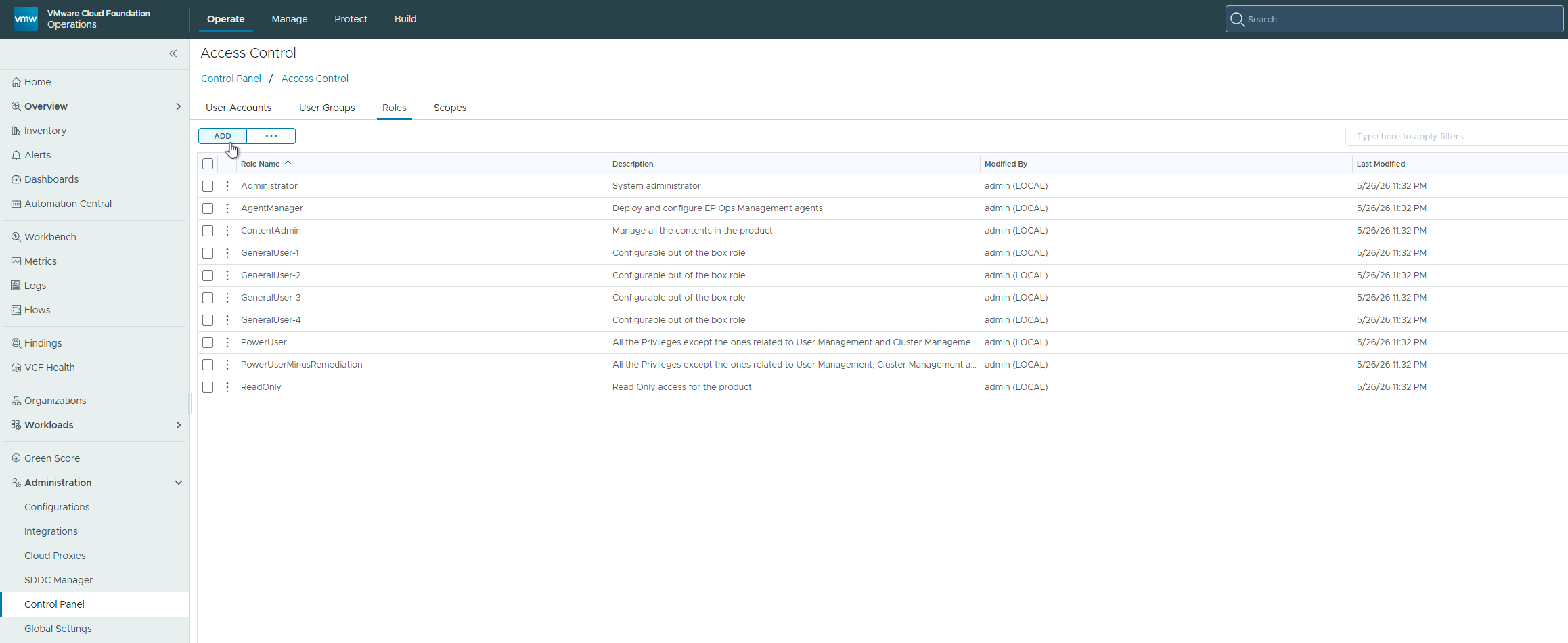This screenshot has height=643, width=1568.
Task: Open actions menu for AgentManager role row
Action: click(227, 208)
